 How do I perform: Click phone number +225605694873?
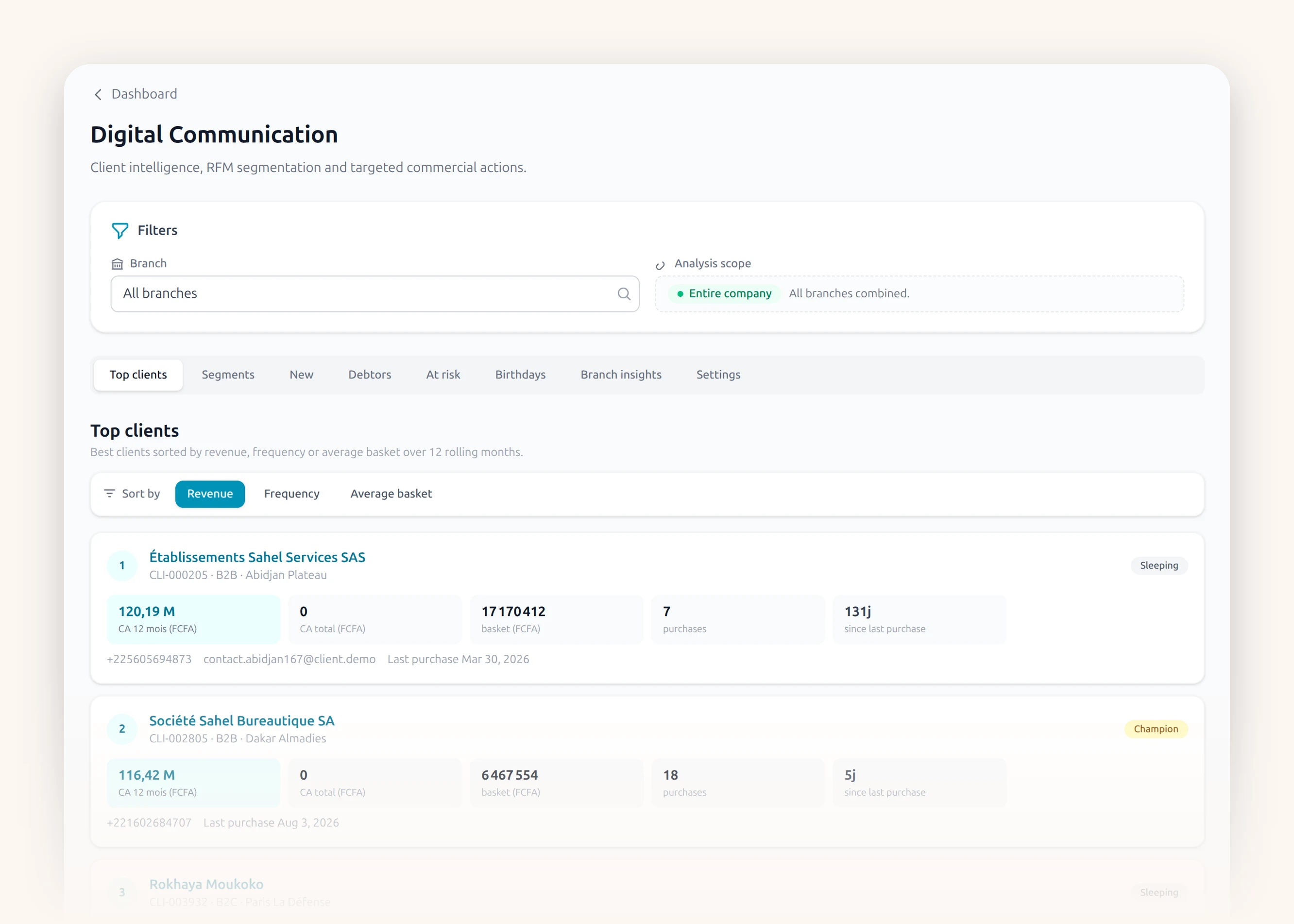149,659
